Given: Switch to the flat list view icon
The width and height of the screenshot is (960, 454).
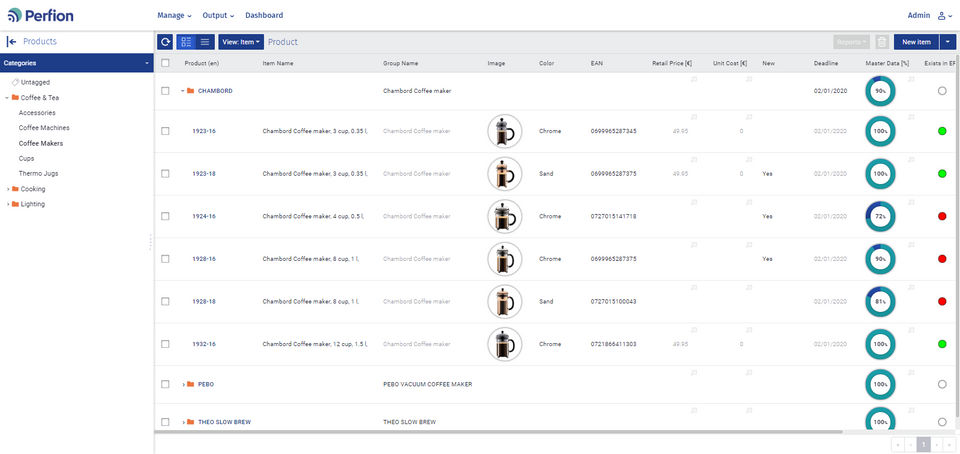Looking at the screenshot, I should coord(205,42).
